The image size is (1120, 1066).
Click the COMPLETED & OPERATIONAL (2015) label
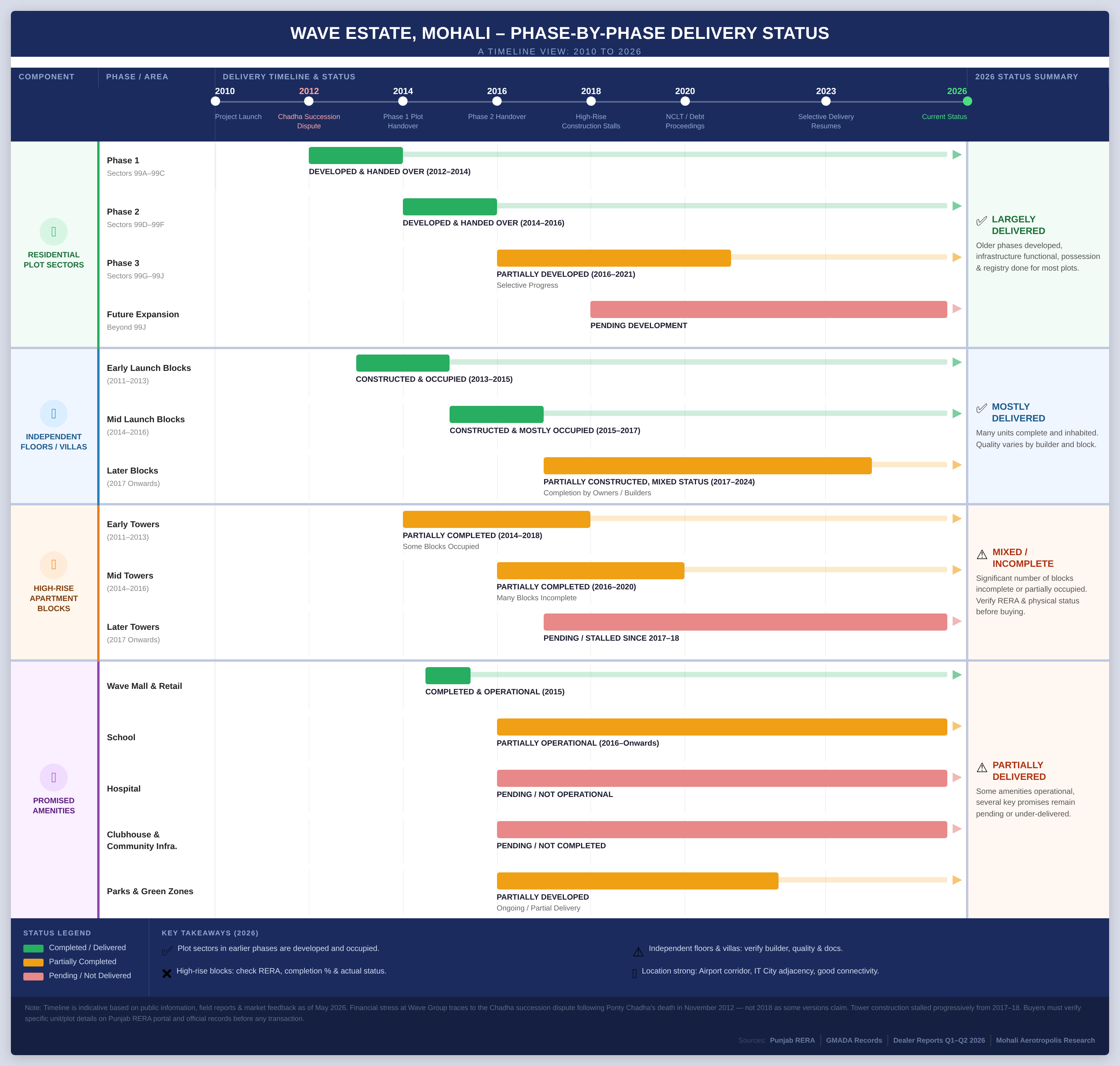[495, 692]
